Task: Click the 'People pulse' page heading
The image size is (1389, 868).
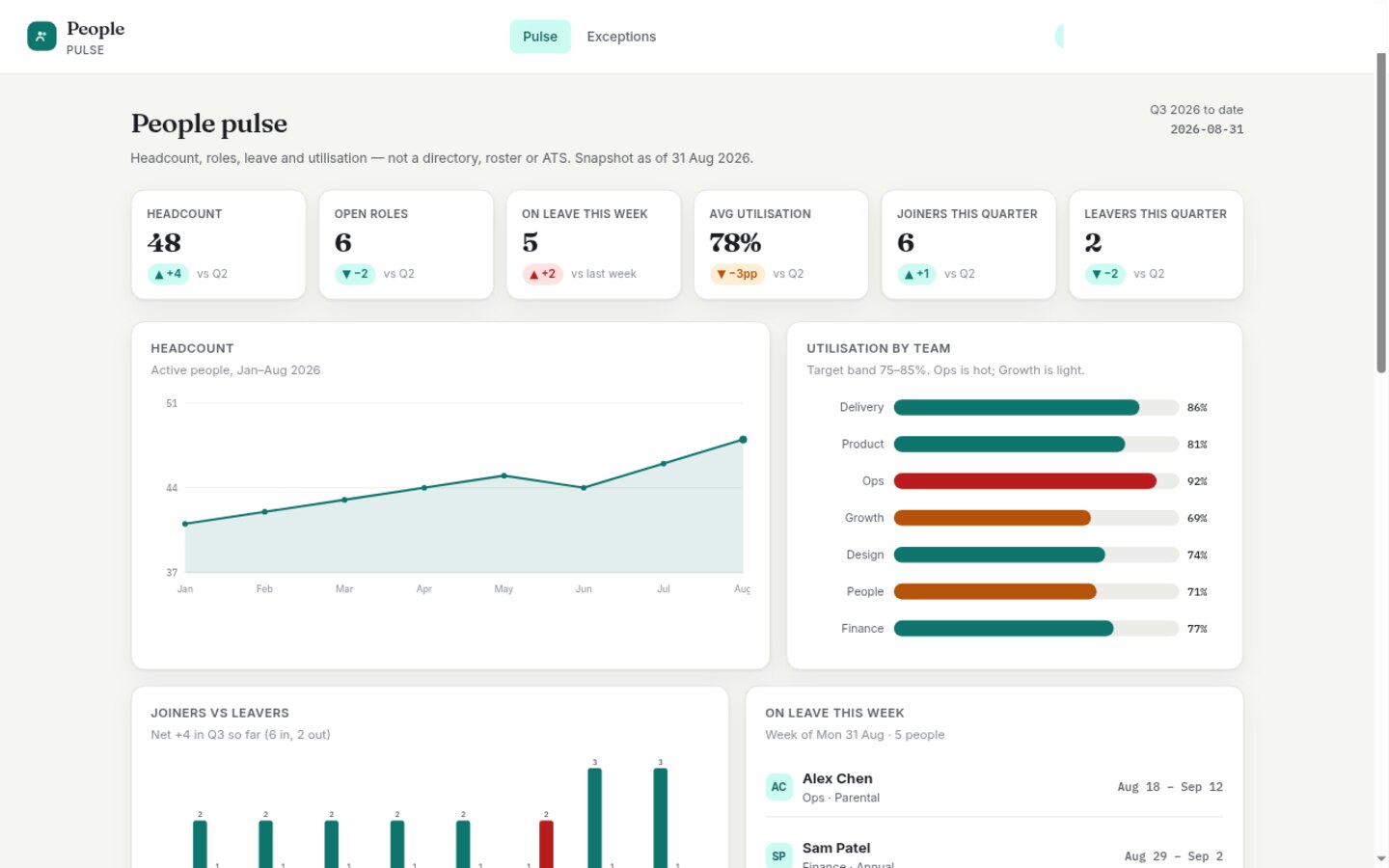Action: [x=209, y=123]
